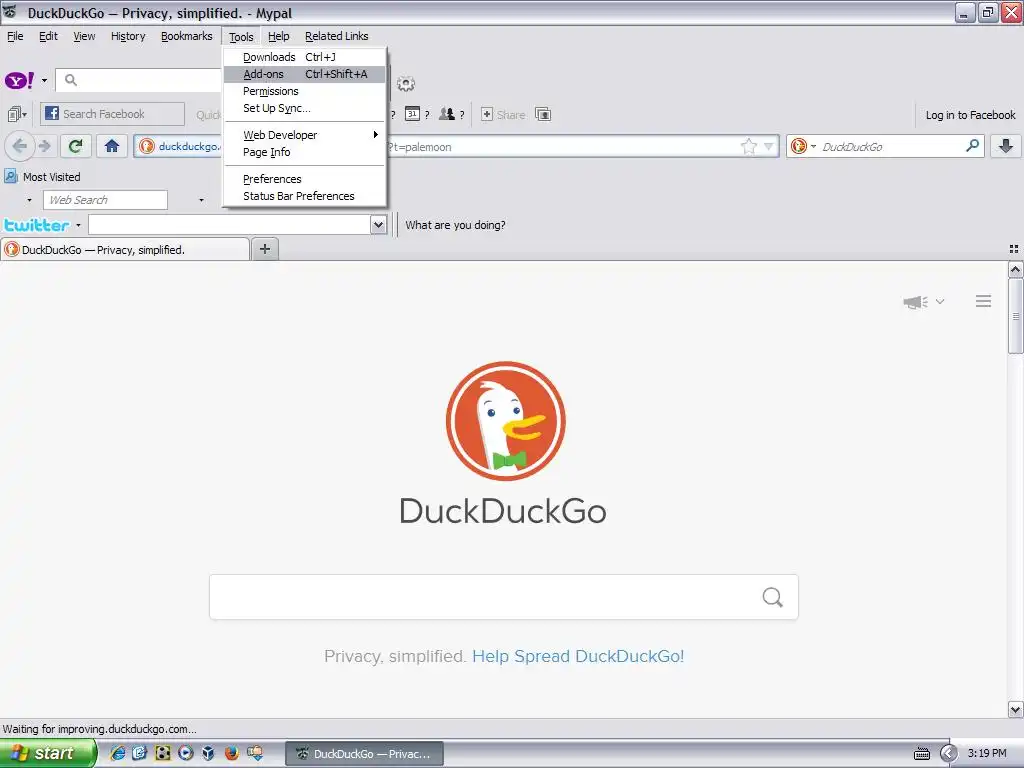The width and height of the screenshot is (1024, 768).
Task: Open Status Bar Preferences entry
Action: [305, 195]
